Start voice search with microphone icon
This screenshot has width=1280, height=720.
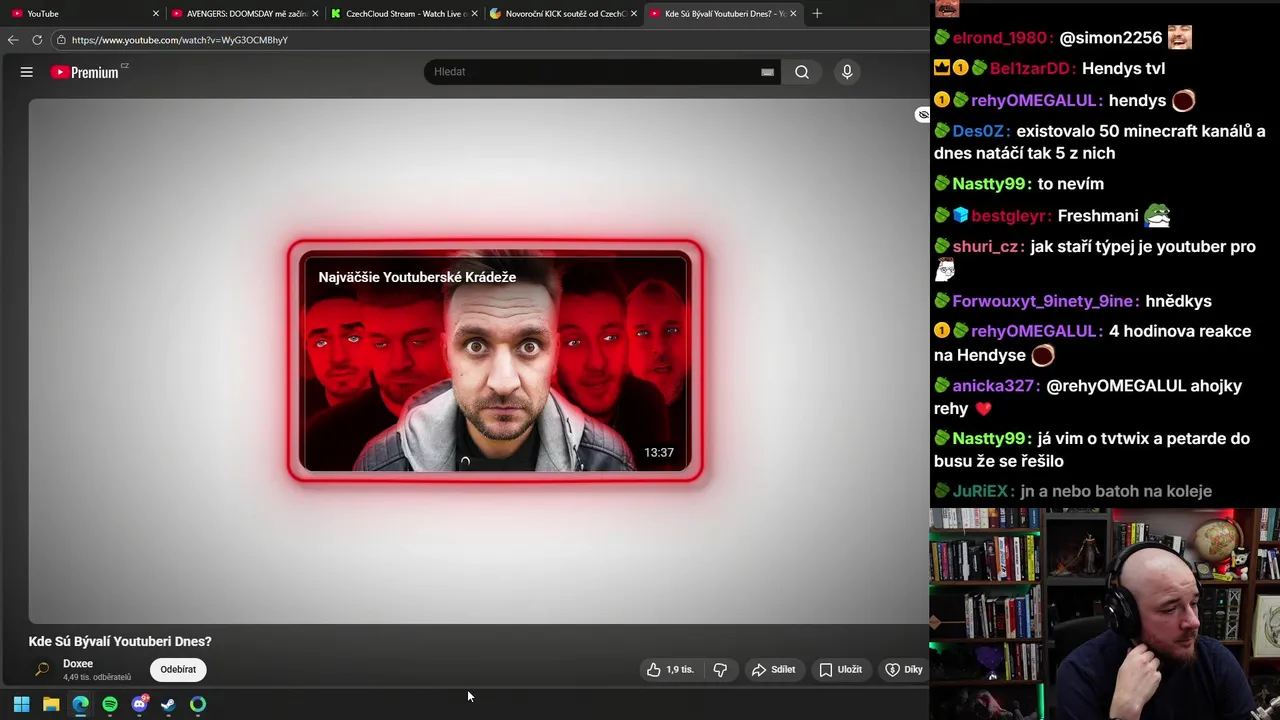point(847,72)
